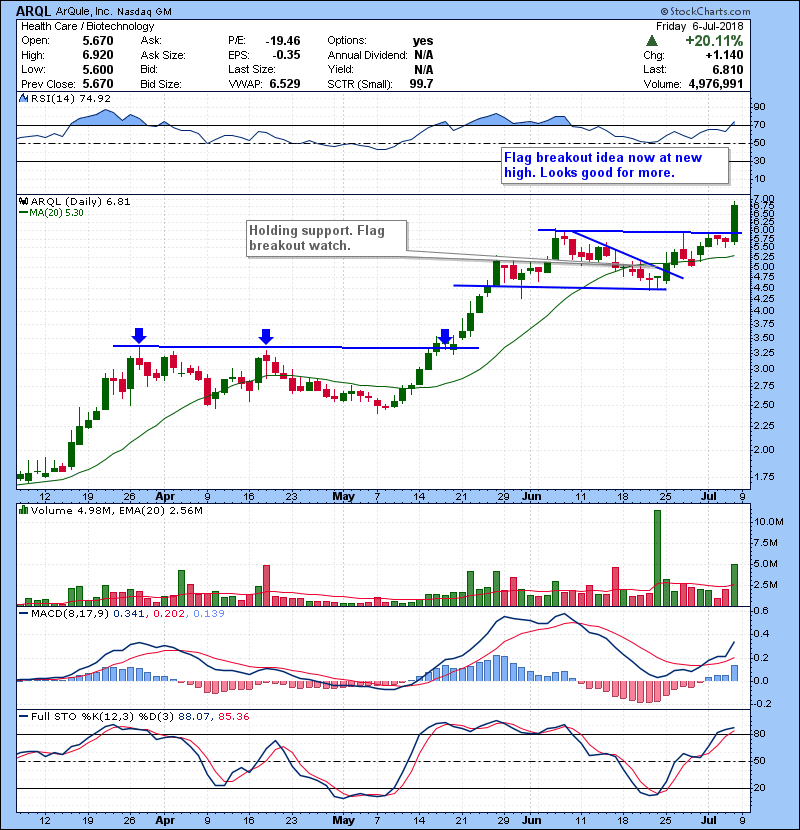Image resolution: width=800 pixels, height=830 pixels.
Task: Click the RSI indicator icon beside RSI(14)
Action: click(23, 98)
